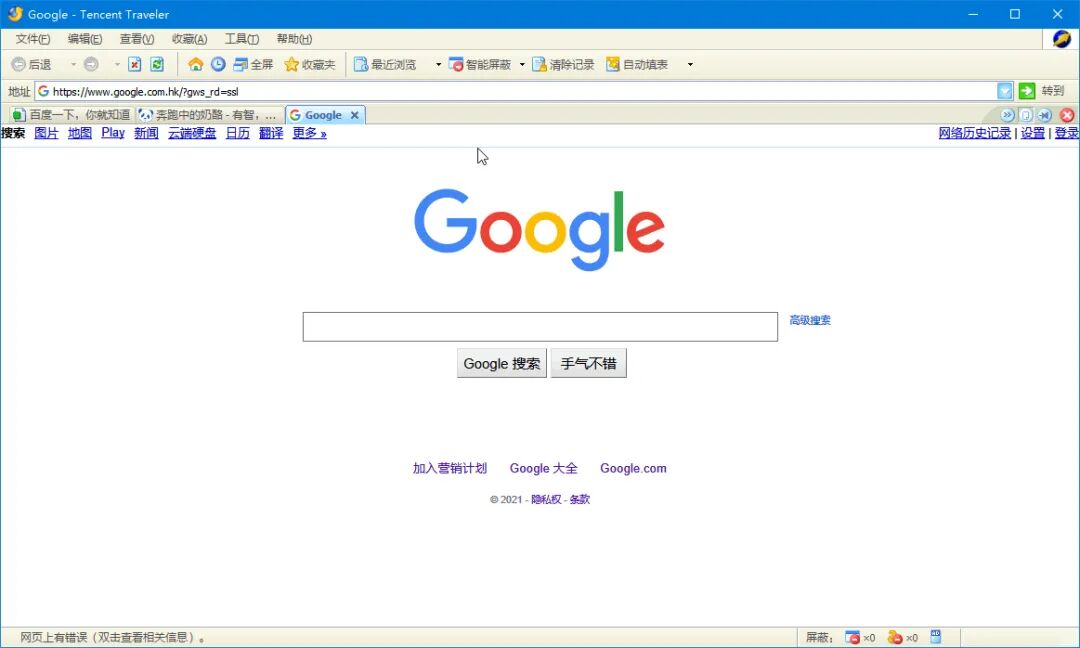Open 收藏(A) menu

pyautogui.click(x=189, y=39)
